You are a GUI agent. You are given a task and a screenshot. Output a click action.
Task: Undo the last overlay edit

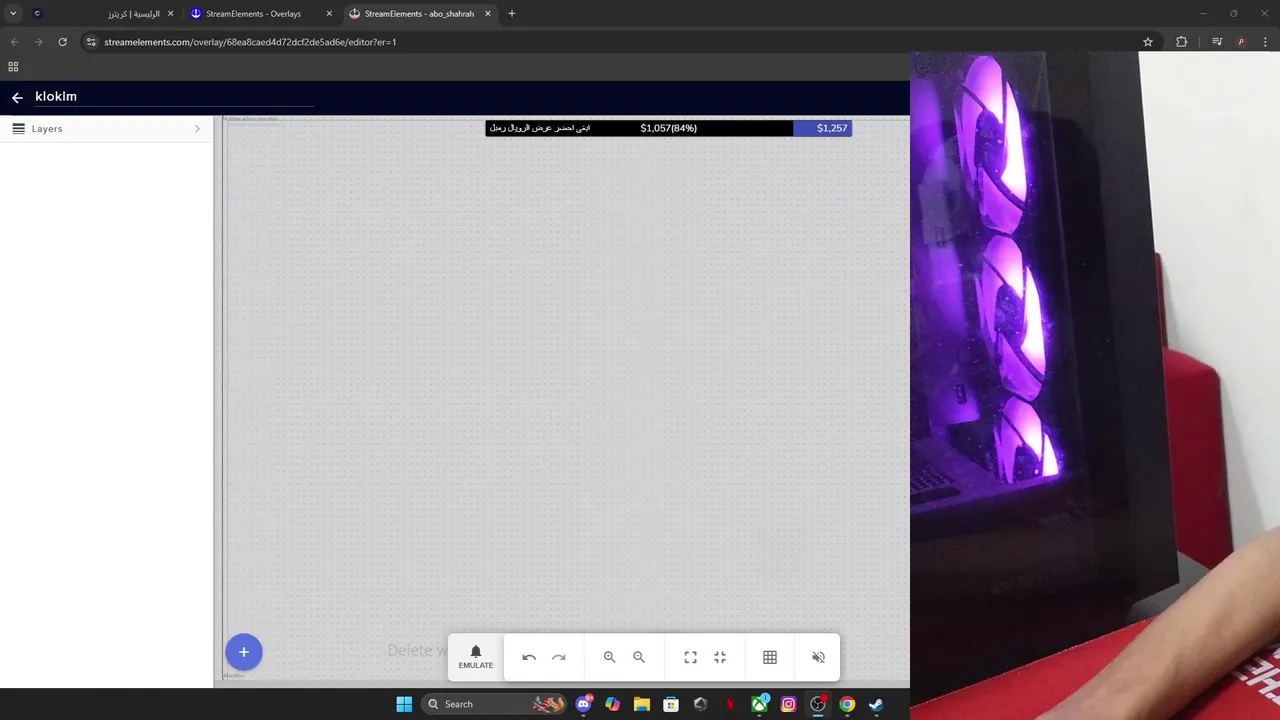pos(529,657)
